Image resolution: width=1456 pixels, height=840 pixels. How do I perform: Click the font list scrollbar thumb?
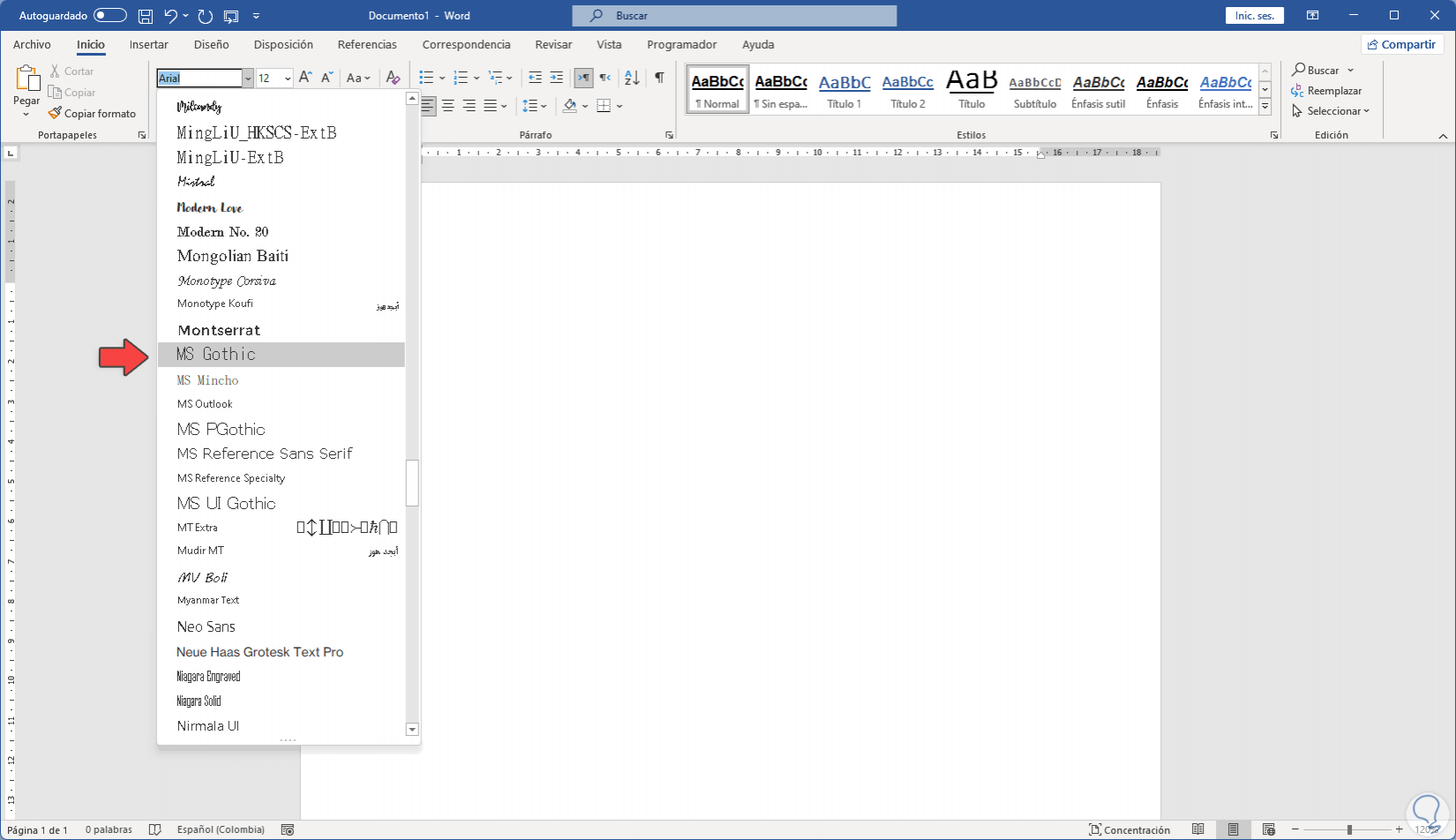click(x=412, y=483)
